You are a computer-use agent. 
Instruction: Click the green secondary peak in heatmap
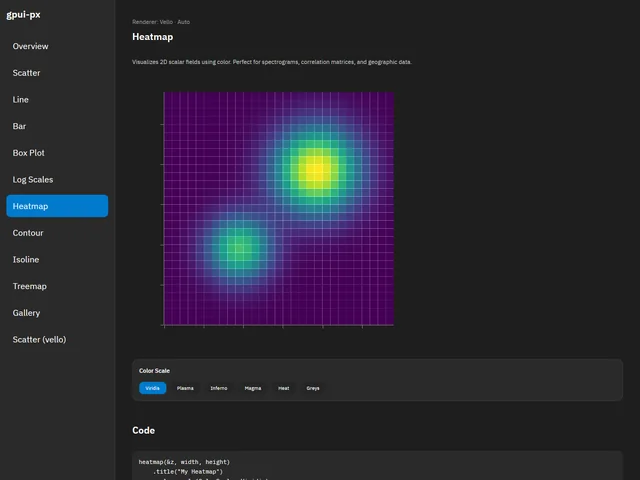click(x=239, y=247)
